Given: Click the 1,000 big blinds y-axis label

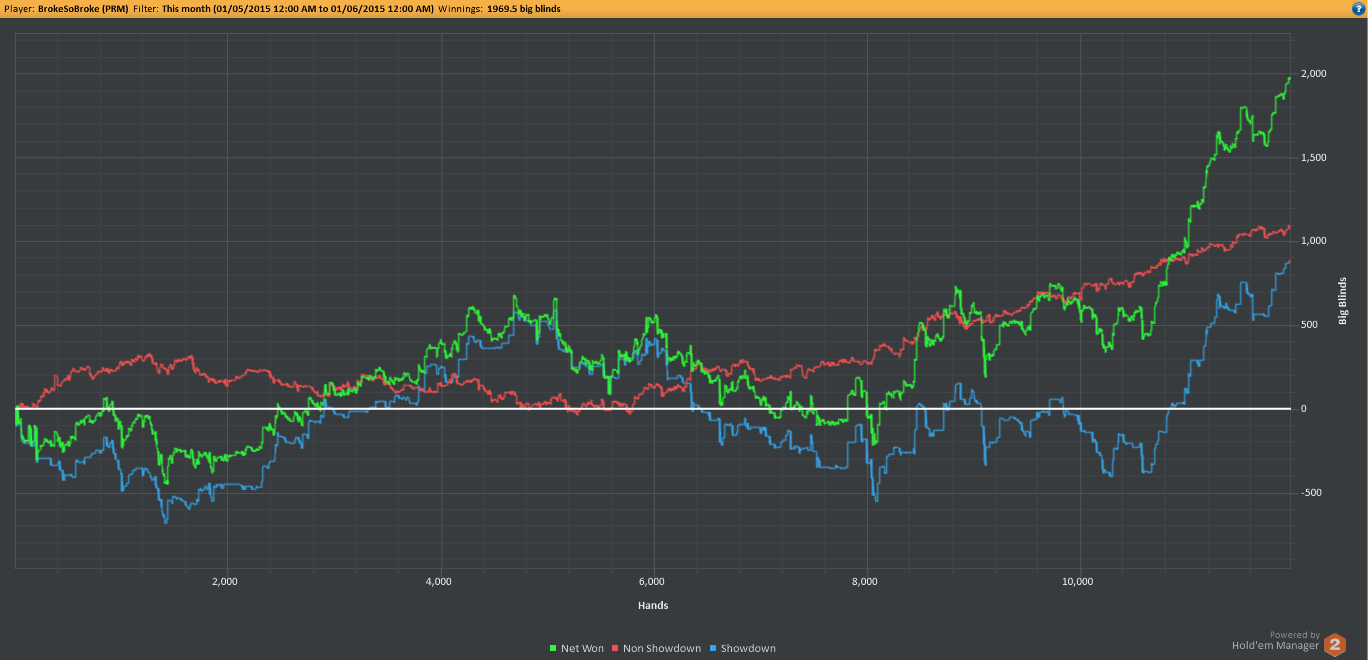Looking at the screenshot, I should pyautogui.click(x=1313, y=241).
